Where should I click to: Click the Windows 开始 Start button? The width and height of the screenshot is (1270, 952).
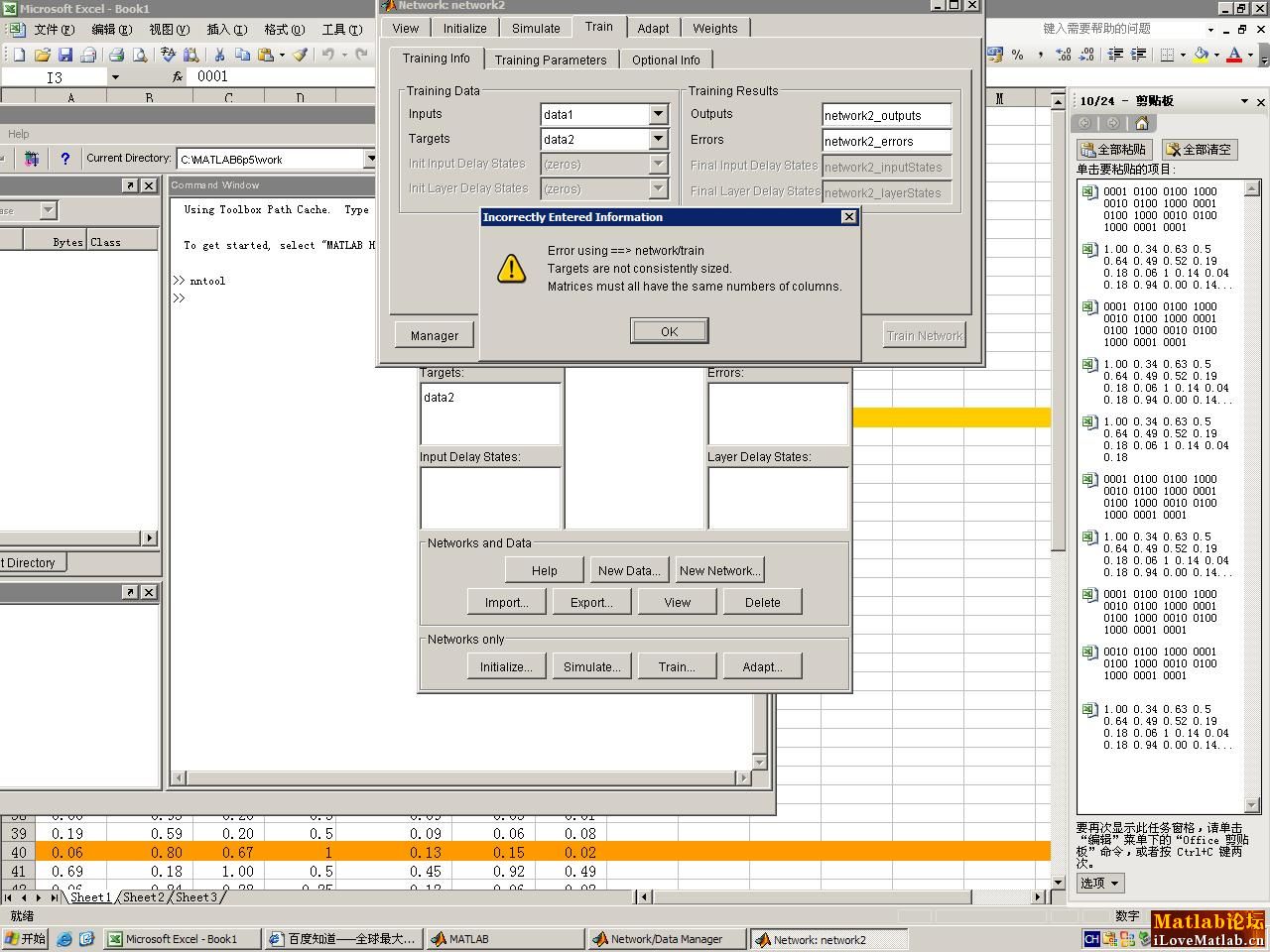coord(26,938)
